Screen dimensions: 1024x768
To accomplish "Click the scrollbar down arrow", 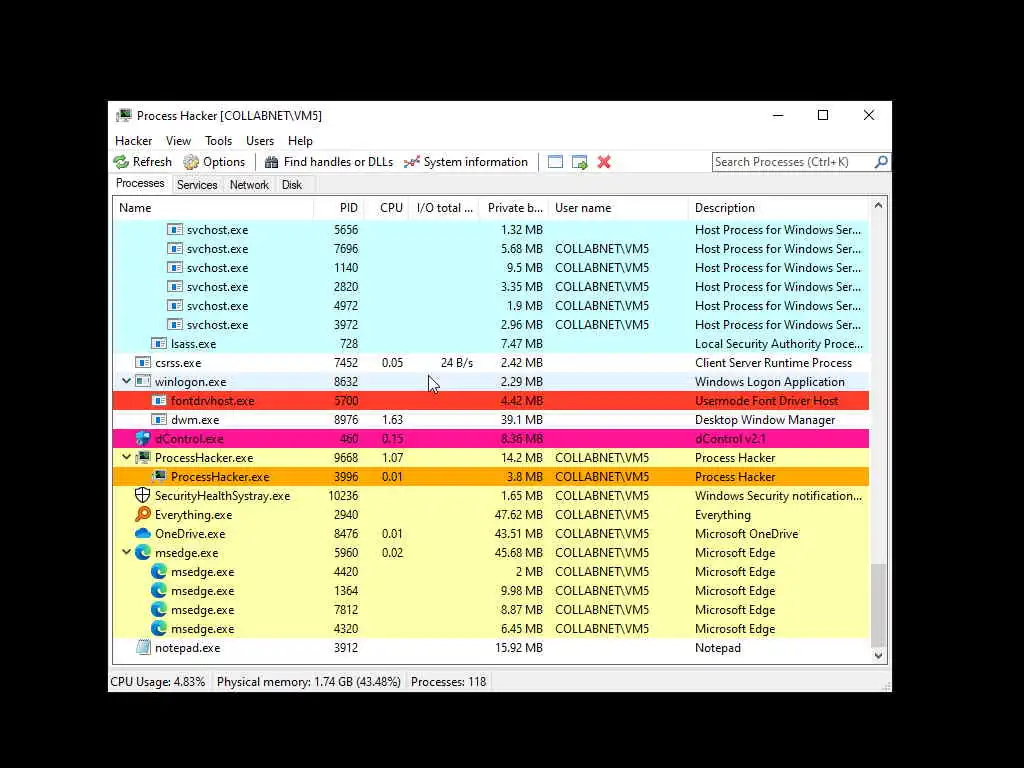I will (x=878, y=655).
